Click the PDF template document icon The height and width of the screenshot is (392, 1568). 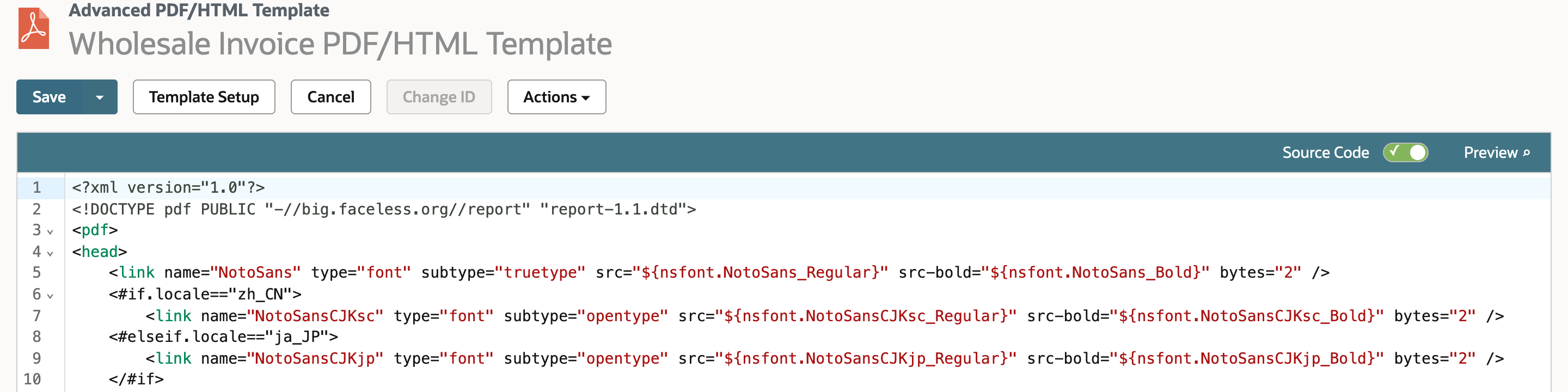[x=33, y=28]
